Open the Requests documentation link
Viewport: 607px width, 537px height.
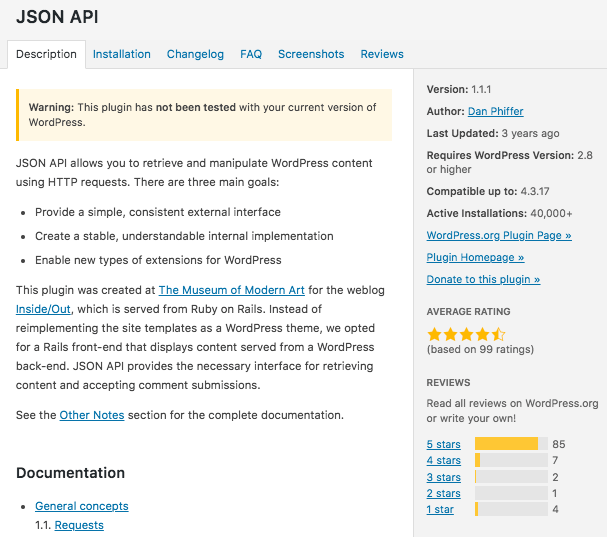(x=79, y=525)
